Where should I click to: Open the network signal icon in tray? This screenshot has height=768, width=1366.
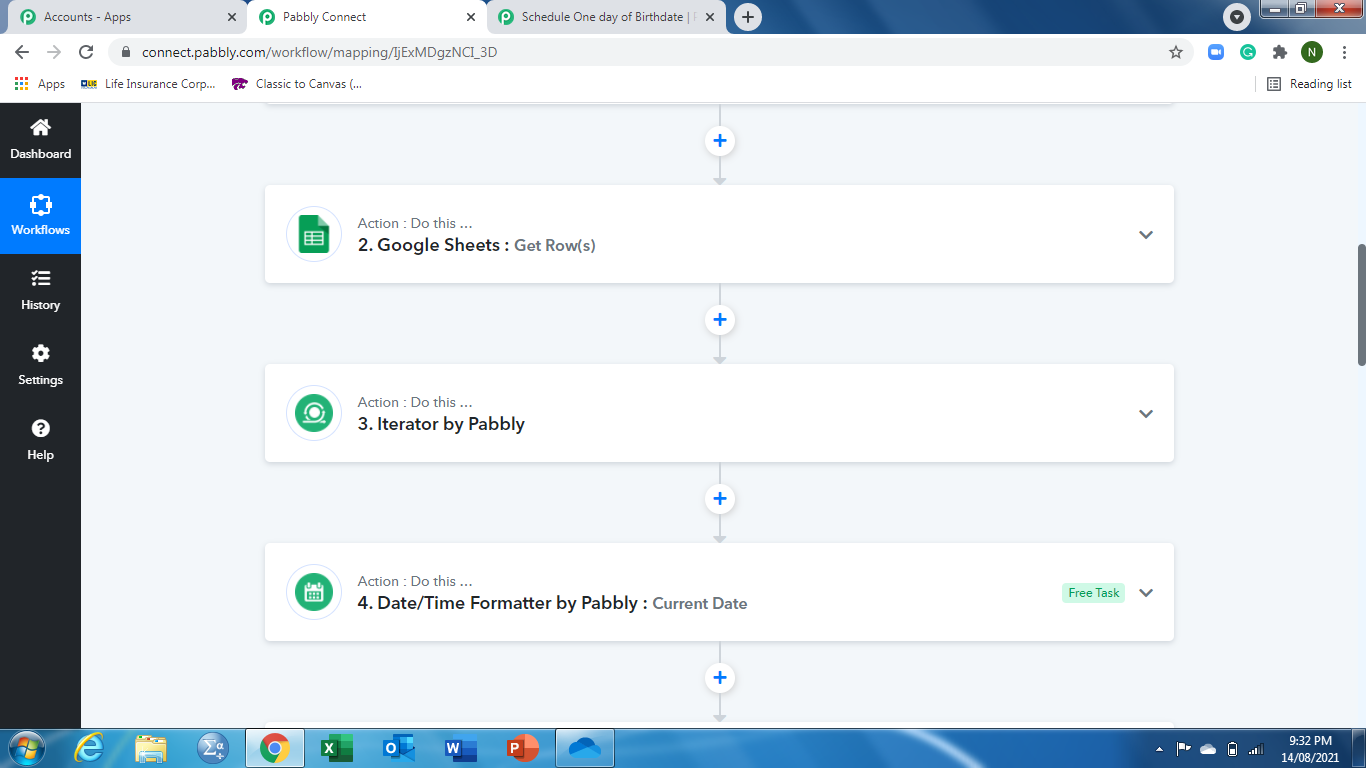[x=1256, y=749]
